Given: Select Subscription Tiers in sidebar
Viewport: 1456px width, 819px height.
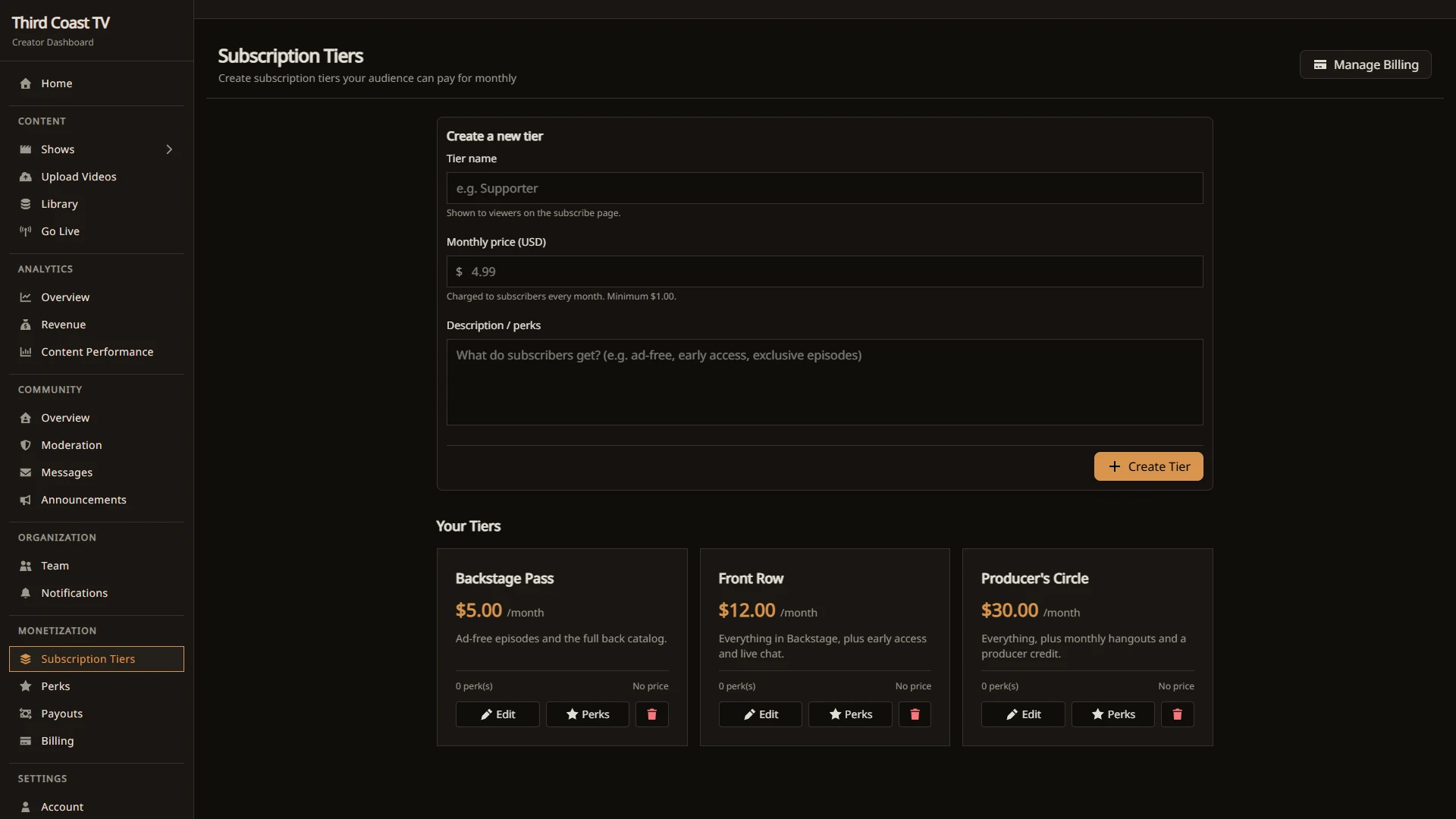Looking at the screenshot, I should 96,659.
